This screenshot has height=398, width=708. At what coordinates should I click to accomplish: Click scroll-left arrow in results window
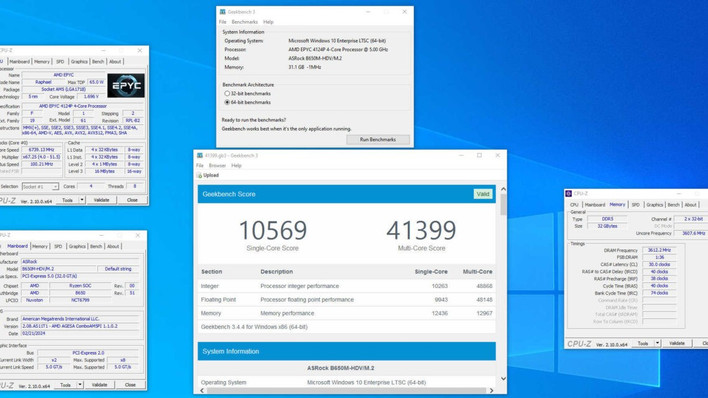(x=202, y=390)
